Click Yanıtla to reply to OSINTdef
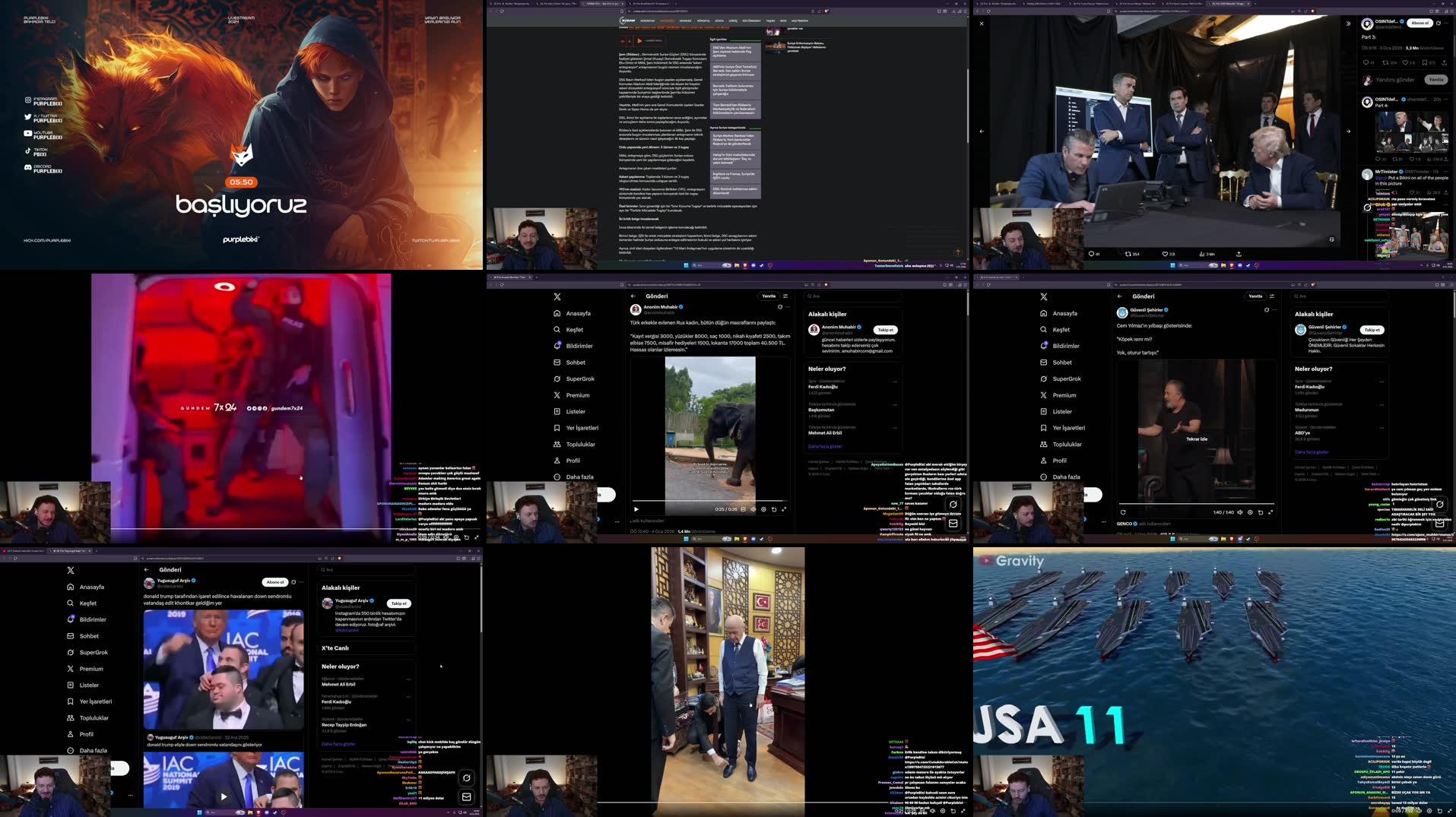Viewport: 1456px width, 817px height. click(x=1437, y=80)
